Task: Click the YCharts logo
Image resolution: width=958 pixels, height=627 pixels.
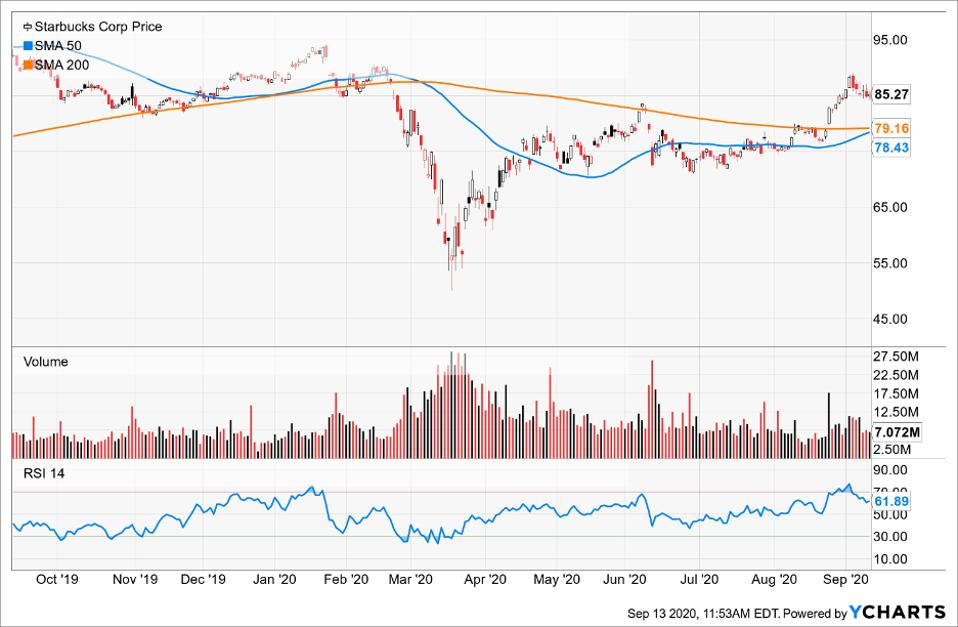Action: pos(896,611)
